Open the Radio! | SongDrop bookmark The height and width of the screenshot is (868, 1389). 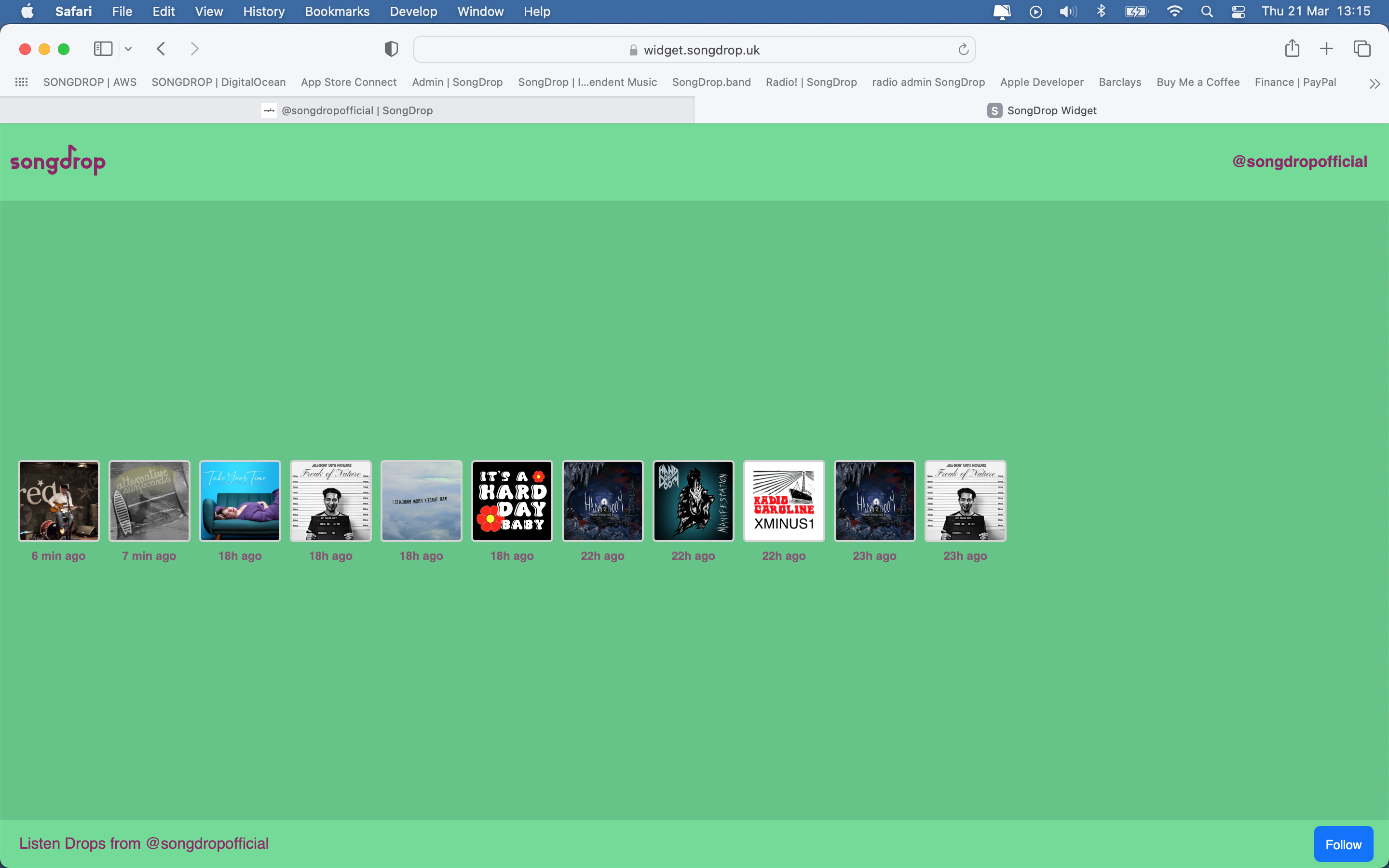[x=811, y=82]
